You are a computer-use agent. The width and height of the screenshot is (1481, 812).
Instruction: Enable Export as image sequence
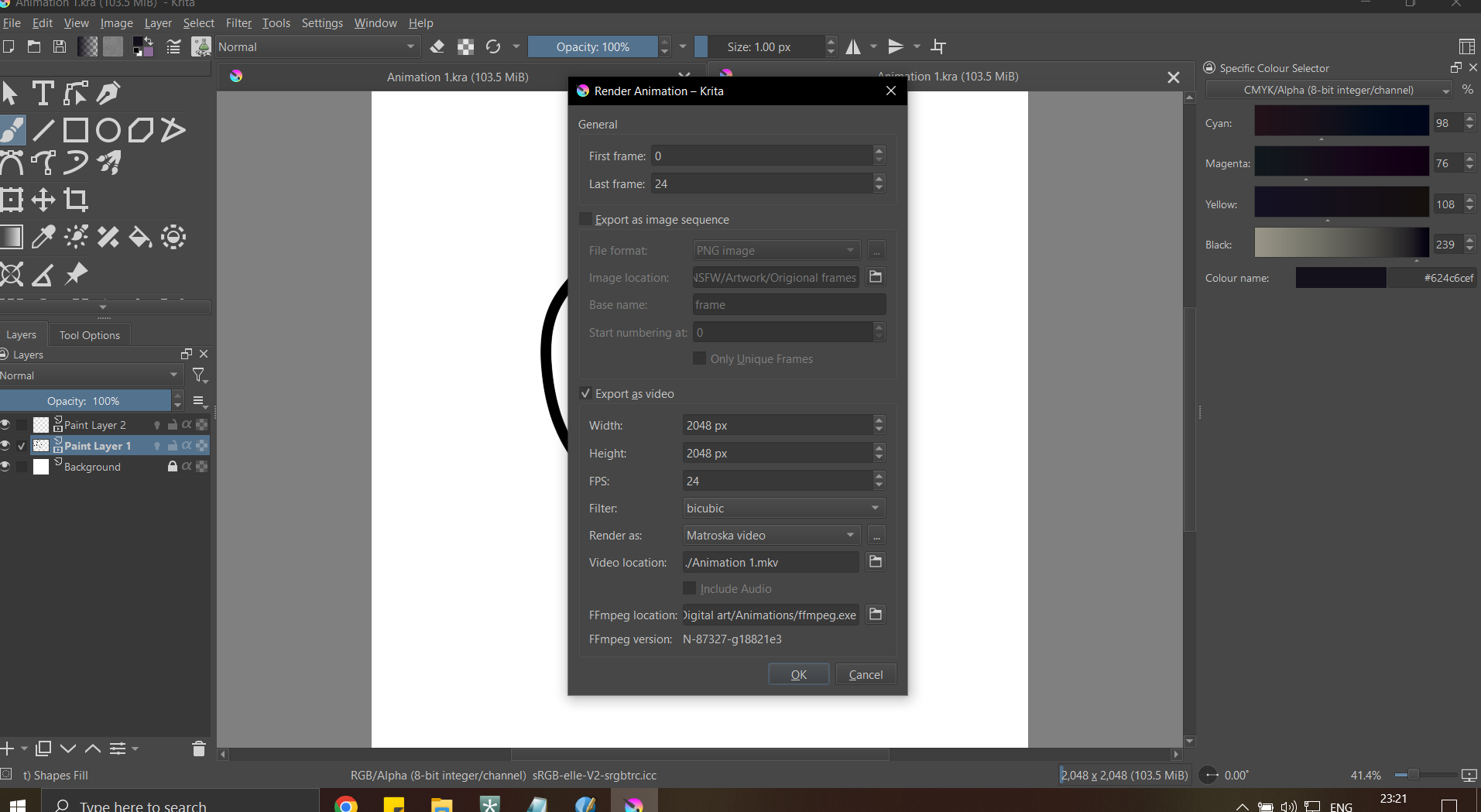586,220
